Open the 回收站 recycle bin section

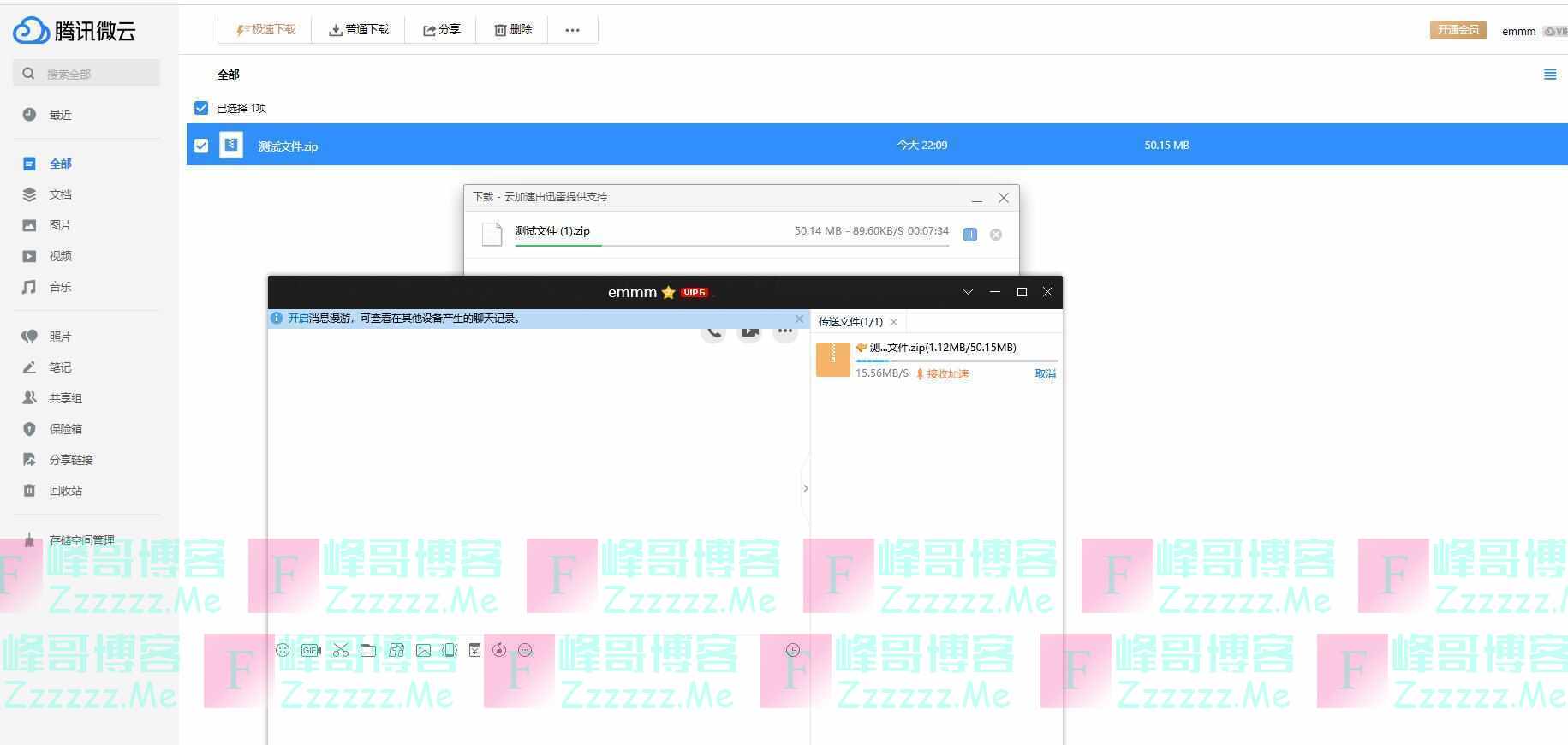pyautogui.click(x=65, y=491)
